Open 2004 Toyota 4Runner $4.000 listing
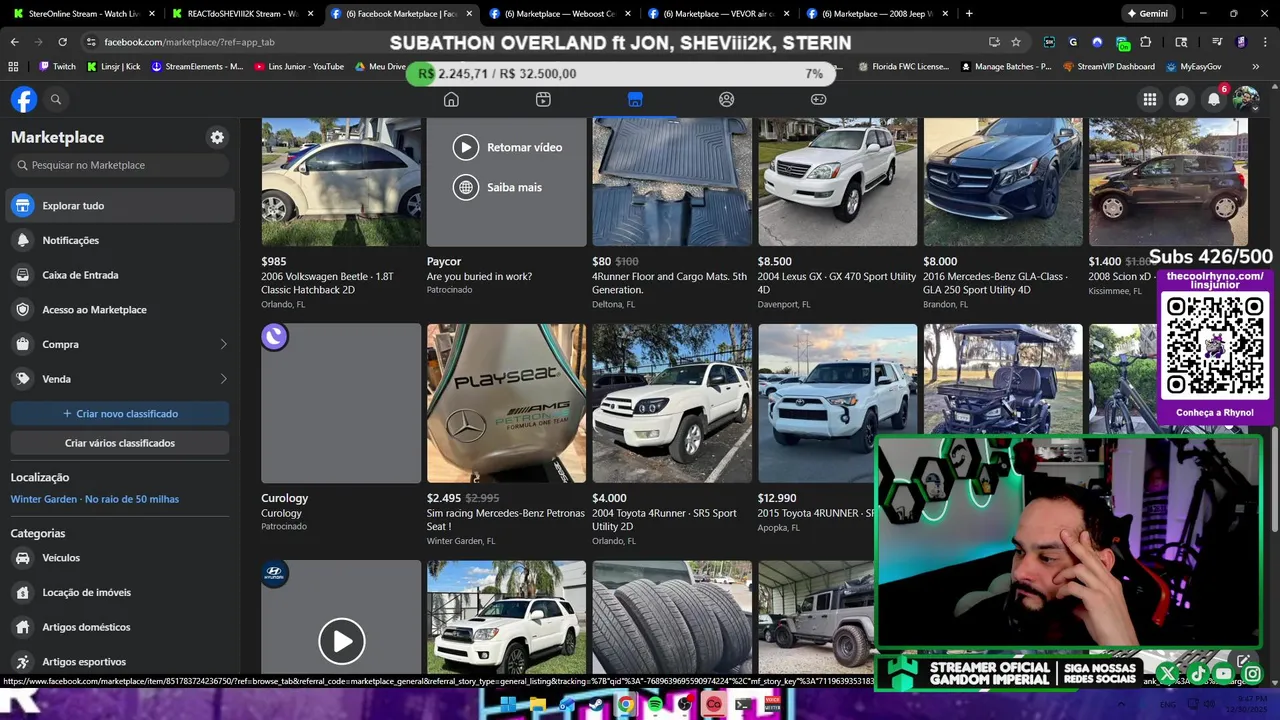This screenshot has width=1280, height=720. (672, 403)
